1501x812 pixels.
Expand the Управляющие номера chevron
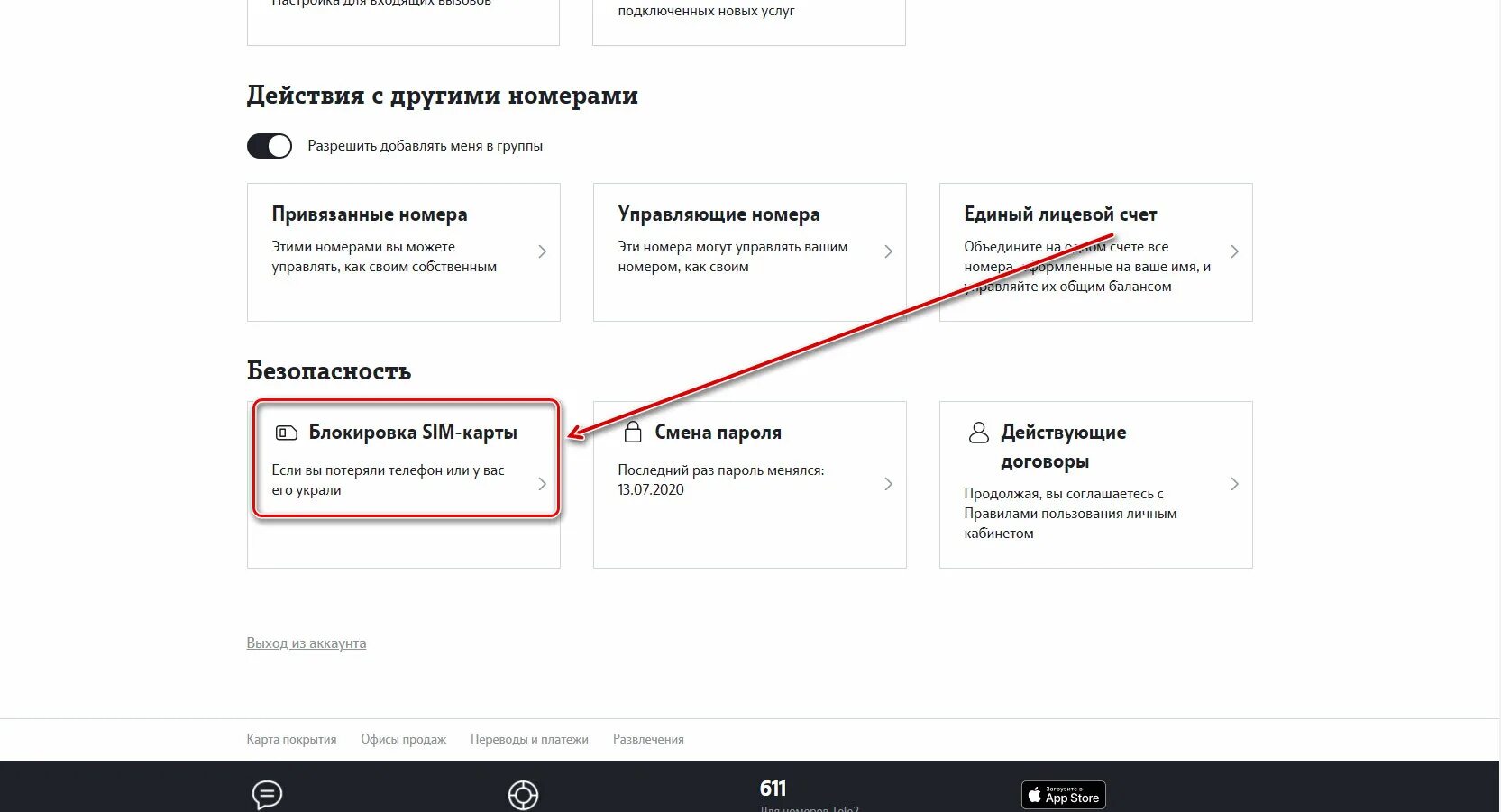[x=888, y=251]
